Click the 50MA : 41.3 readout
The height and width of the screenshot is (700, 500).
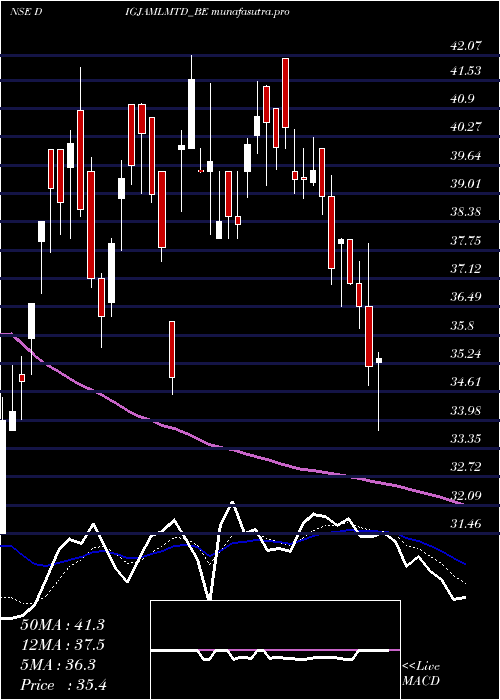click(x=62, y=625)
